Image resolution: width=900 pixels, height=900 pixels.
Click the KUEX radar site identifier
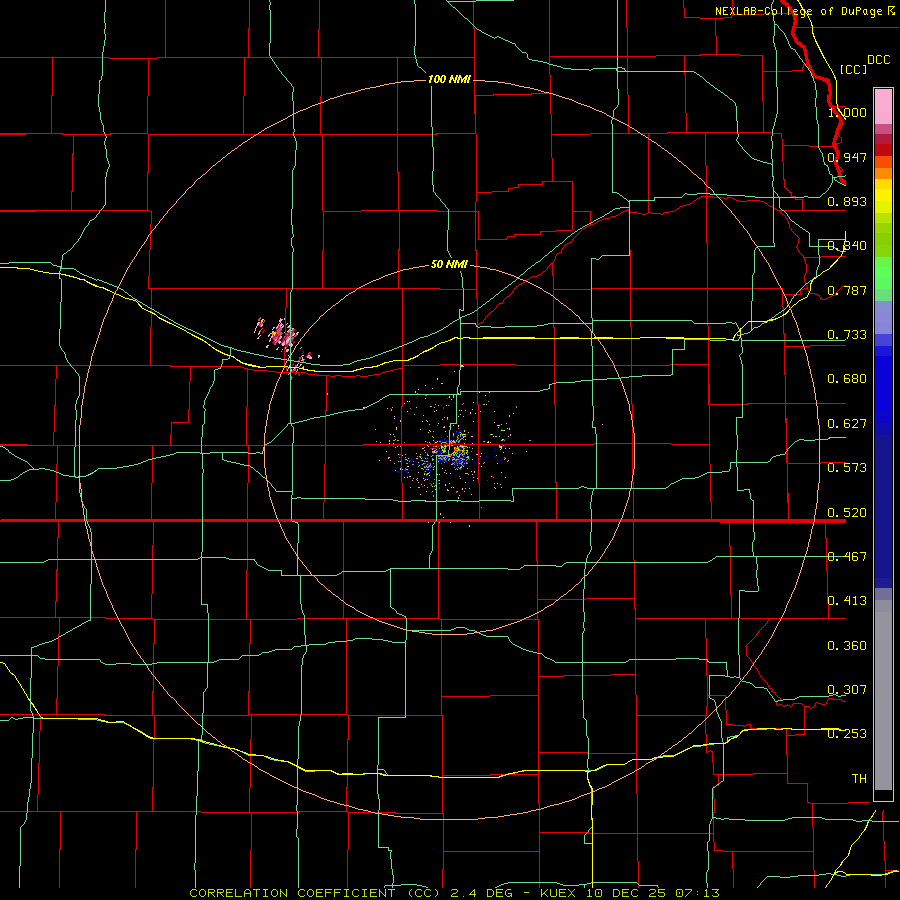coord(560,893)
